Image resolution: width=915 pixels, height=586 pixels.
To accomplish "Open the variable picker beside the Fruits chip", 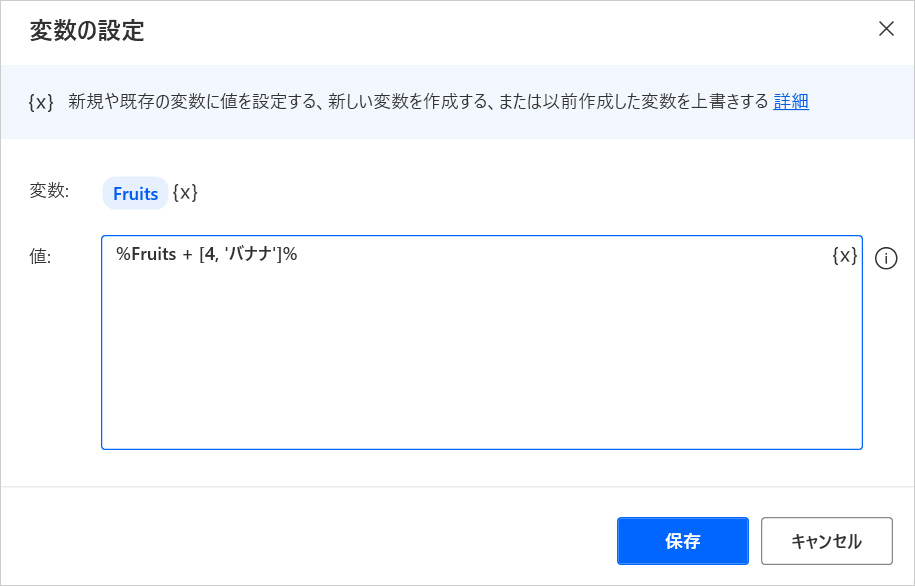I will click(185, 193).
